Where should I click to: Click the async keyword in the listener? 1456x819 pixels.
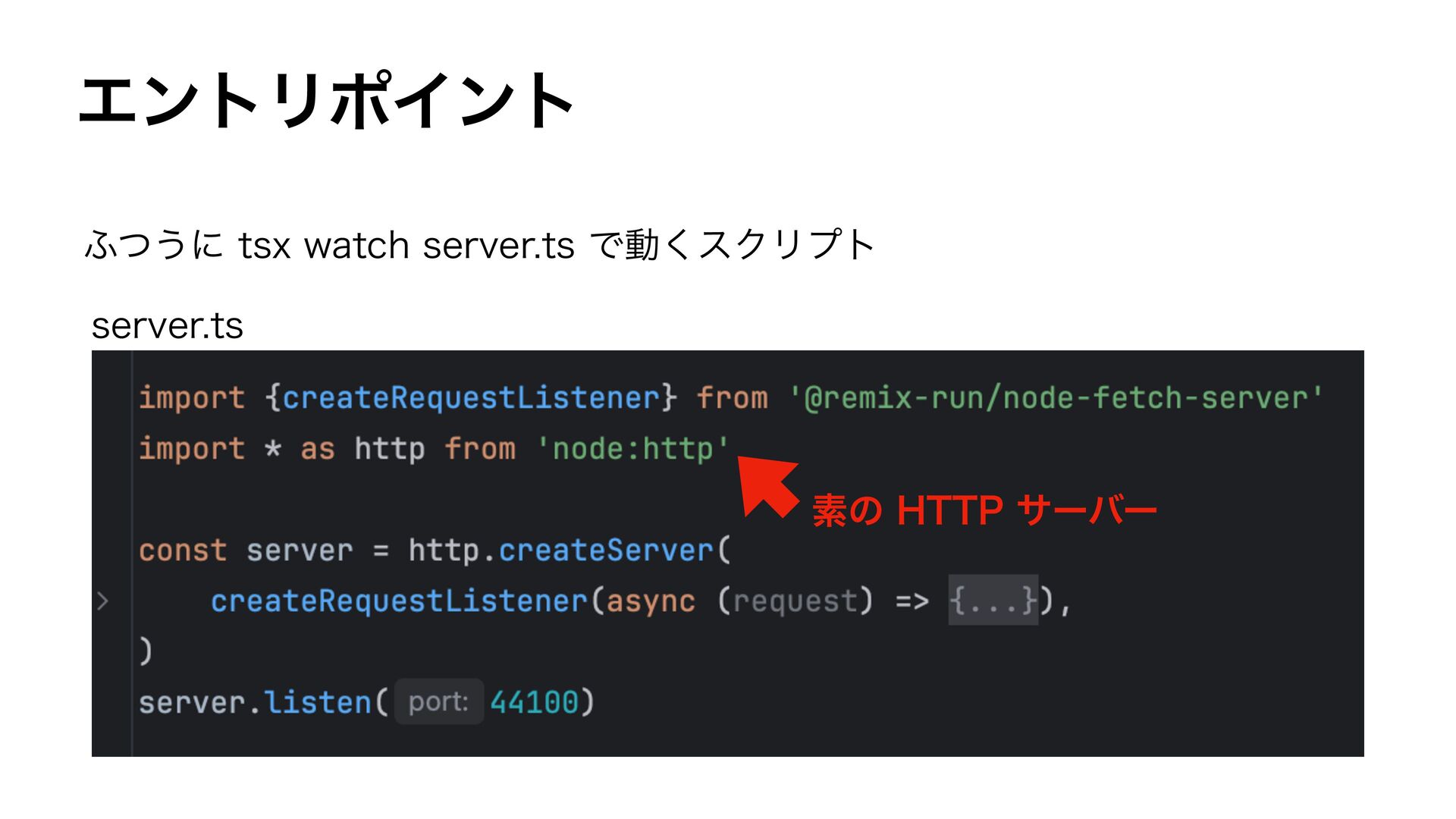point(650,601)
